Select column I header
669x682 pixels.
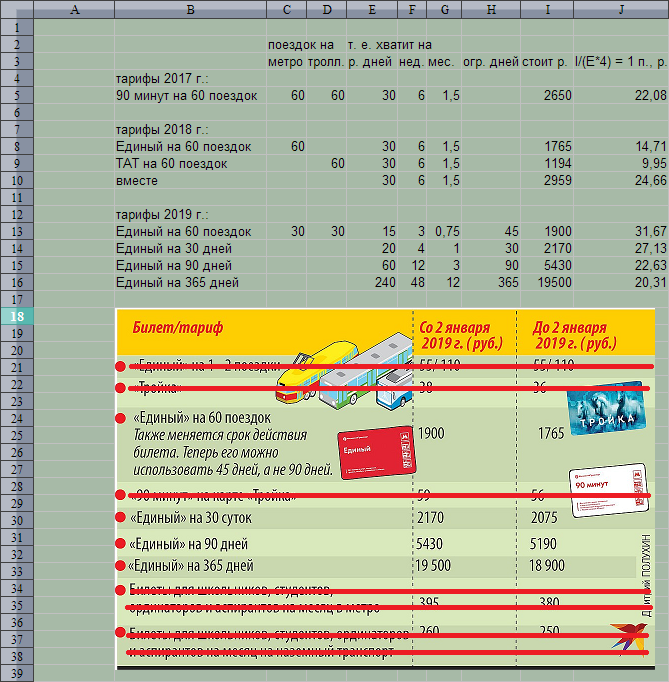click(547, 9)
